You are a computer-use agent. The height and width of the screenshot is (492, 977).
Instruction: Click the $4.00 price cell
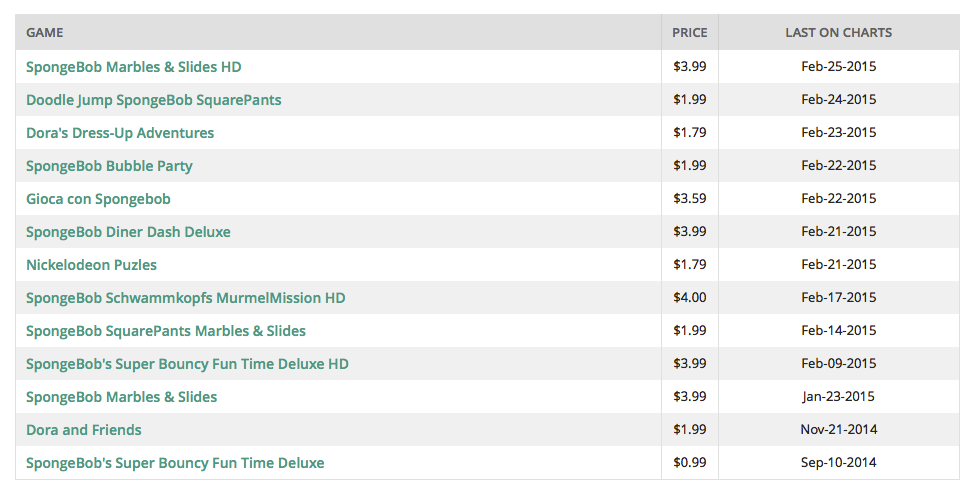[690, 297]
